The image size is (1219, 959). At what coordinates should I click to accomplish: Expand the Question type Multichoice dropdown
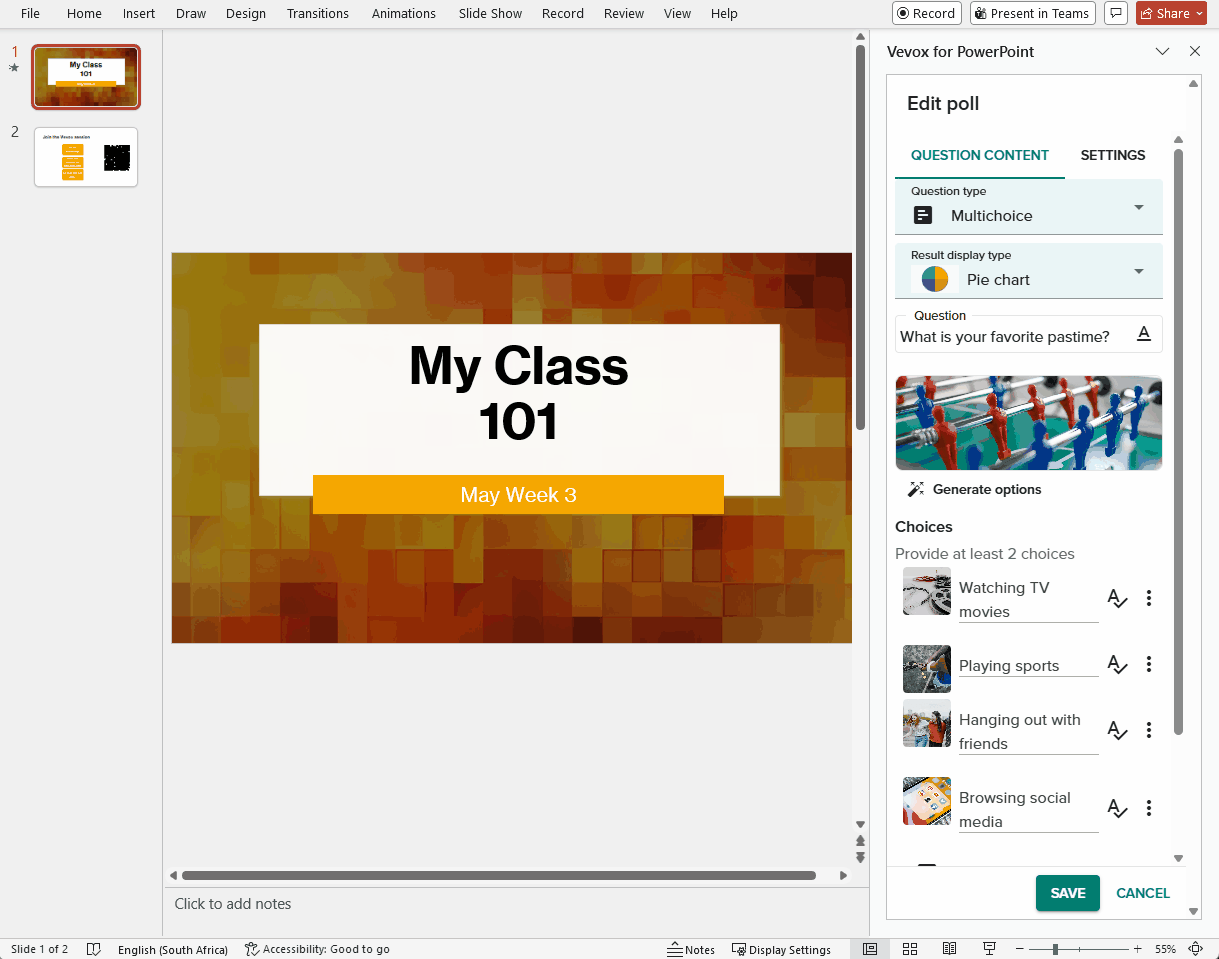[x=1138, y=207]
